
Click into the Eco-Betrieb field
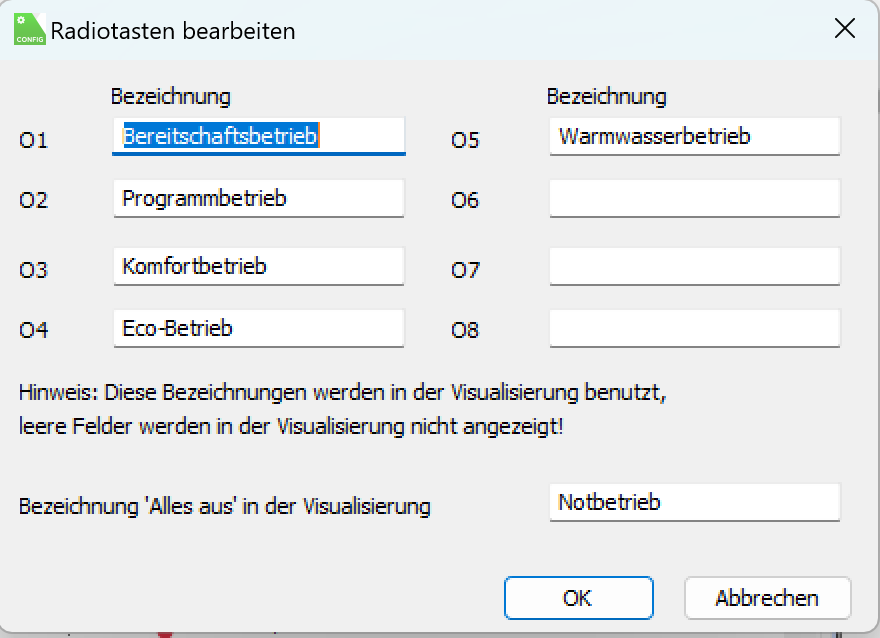point(259,328)
